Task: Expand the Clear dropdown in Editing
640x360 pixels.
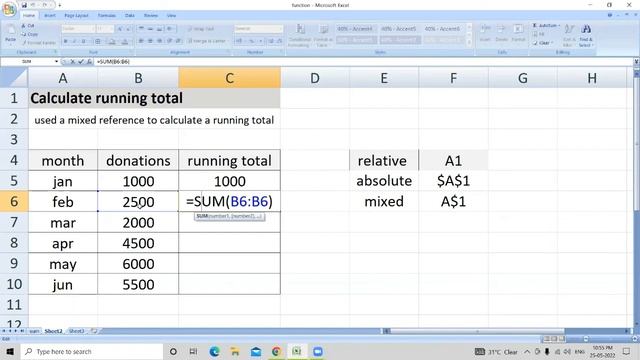Action: click(552, 42)
